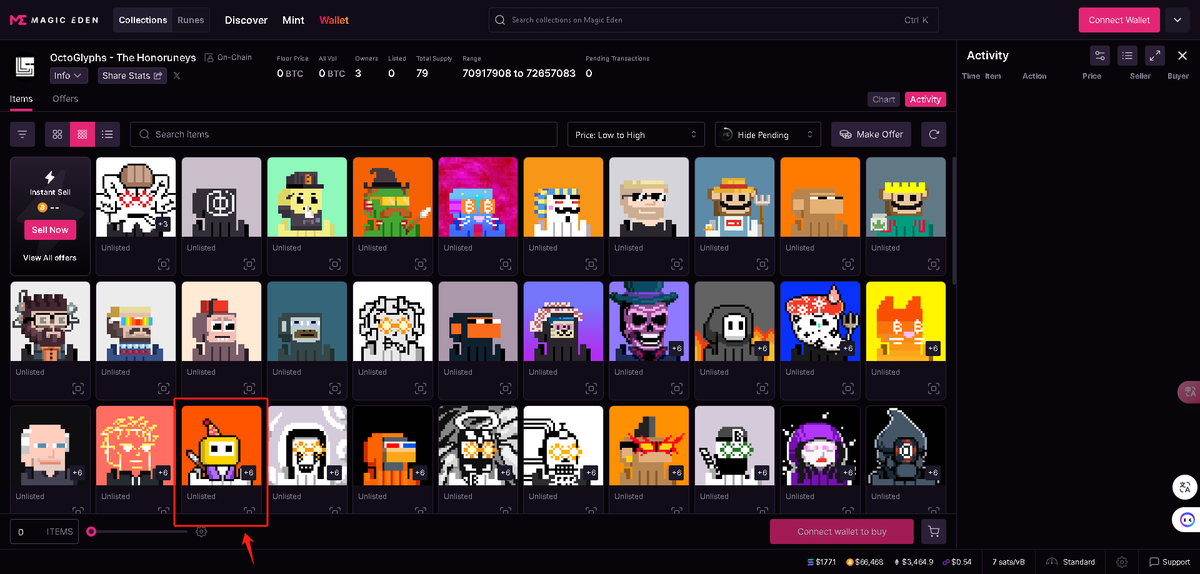Focus the Search collections on Magic Eden field
This screenshot has height=574, width=1200.
(714, 20)
